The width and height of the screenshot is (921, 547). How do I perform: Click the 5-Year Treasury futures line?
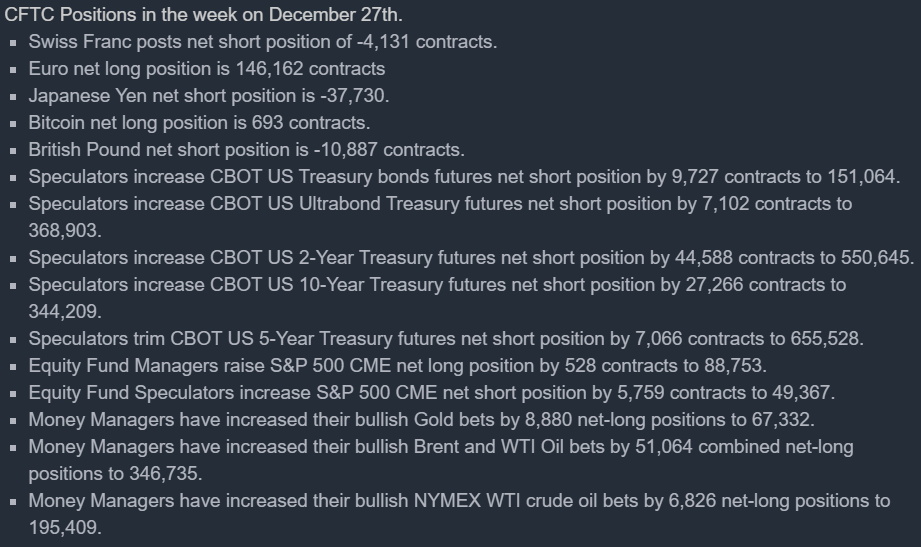[x=446, y=339]
